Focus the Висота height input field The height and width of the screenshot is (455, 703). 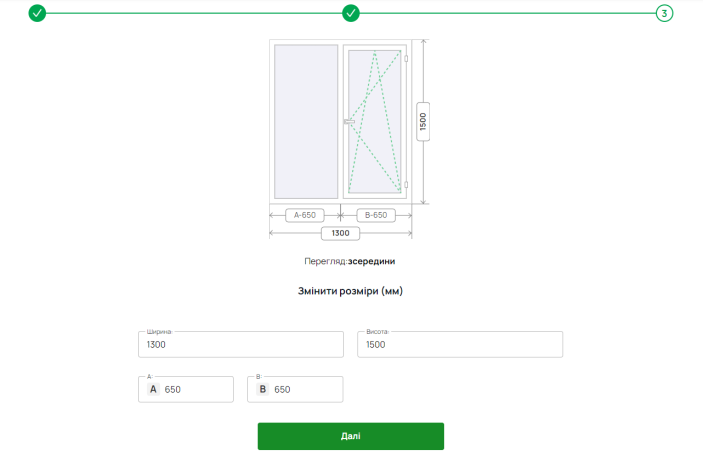pos(460,344)
